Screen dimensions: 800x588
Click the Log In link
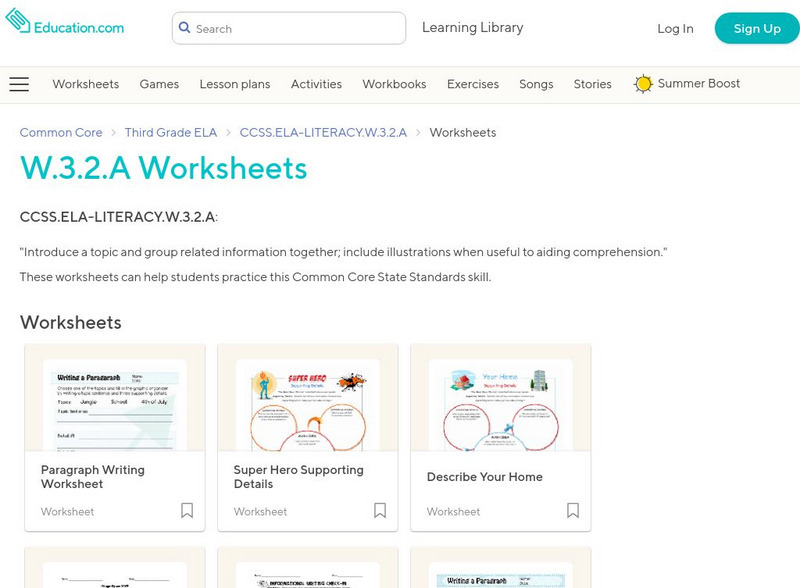point(675,29)
